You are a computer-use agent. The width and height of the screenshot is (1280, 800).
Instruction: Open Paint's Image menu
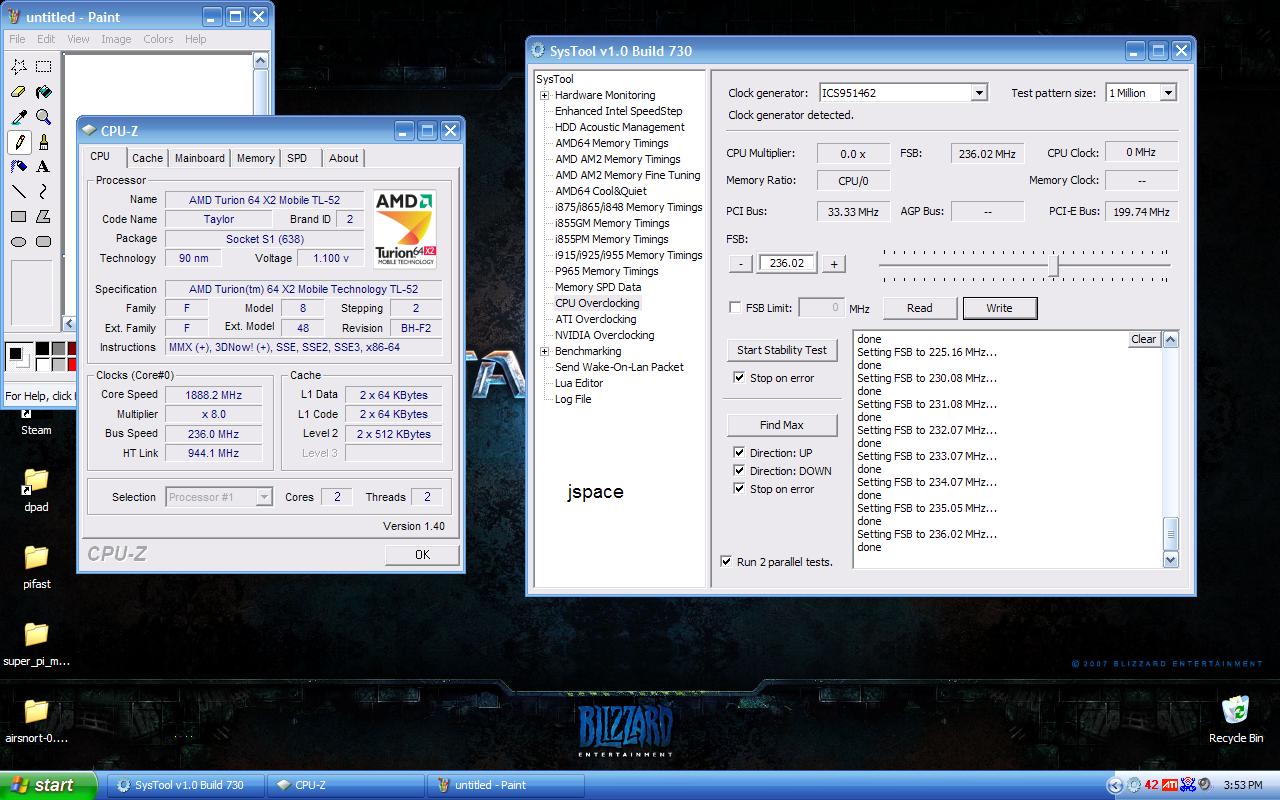coord(116,39)
